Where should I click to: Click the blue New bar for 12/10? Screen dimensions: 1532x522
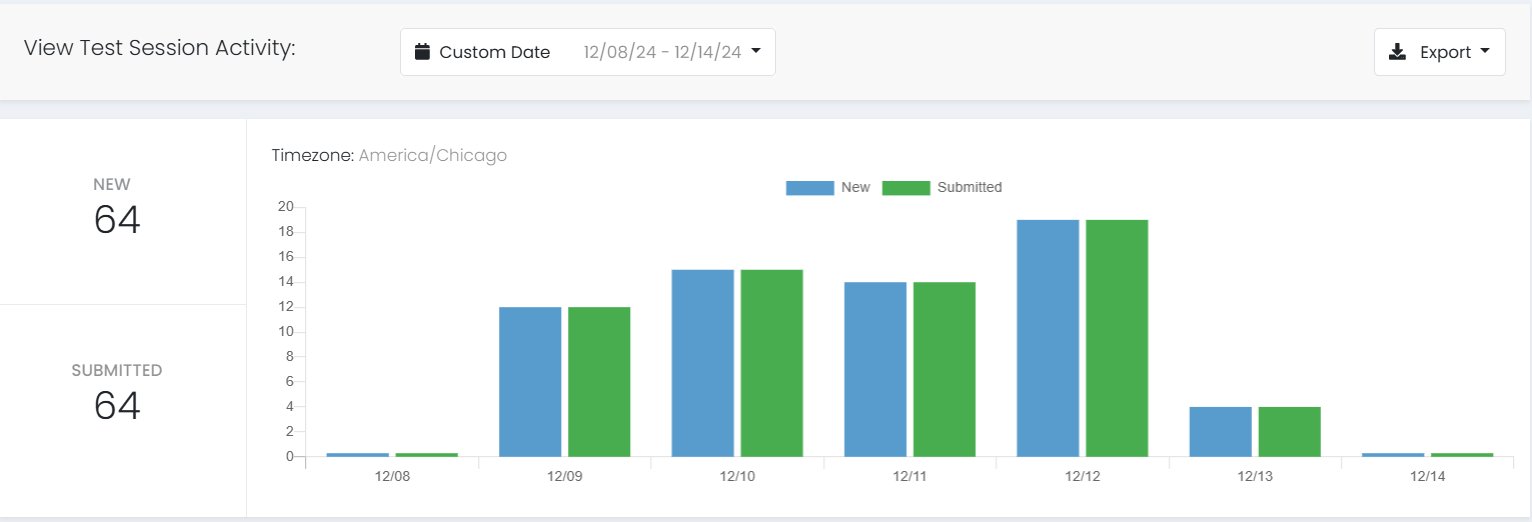pos(702,363)
